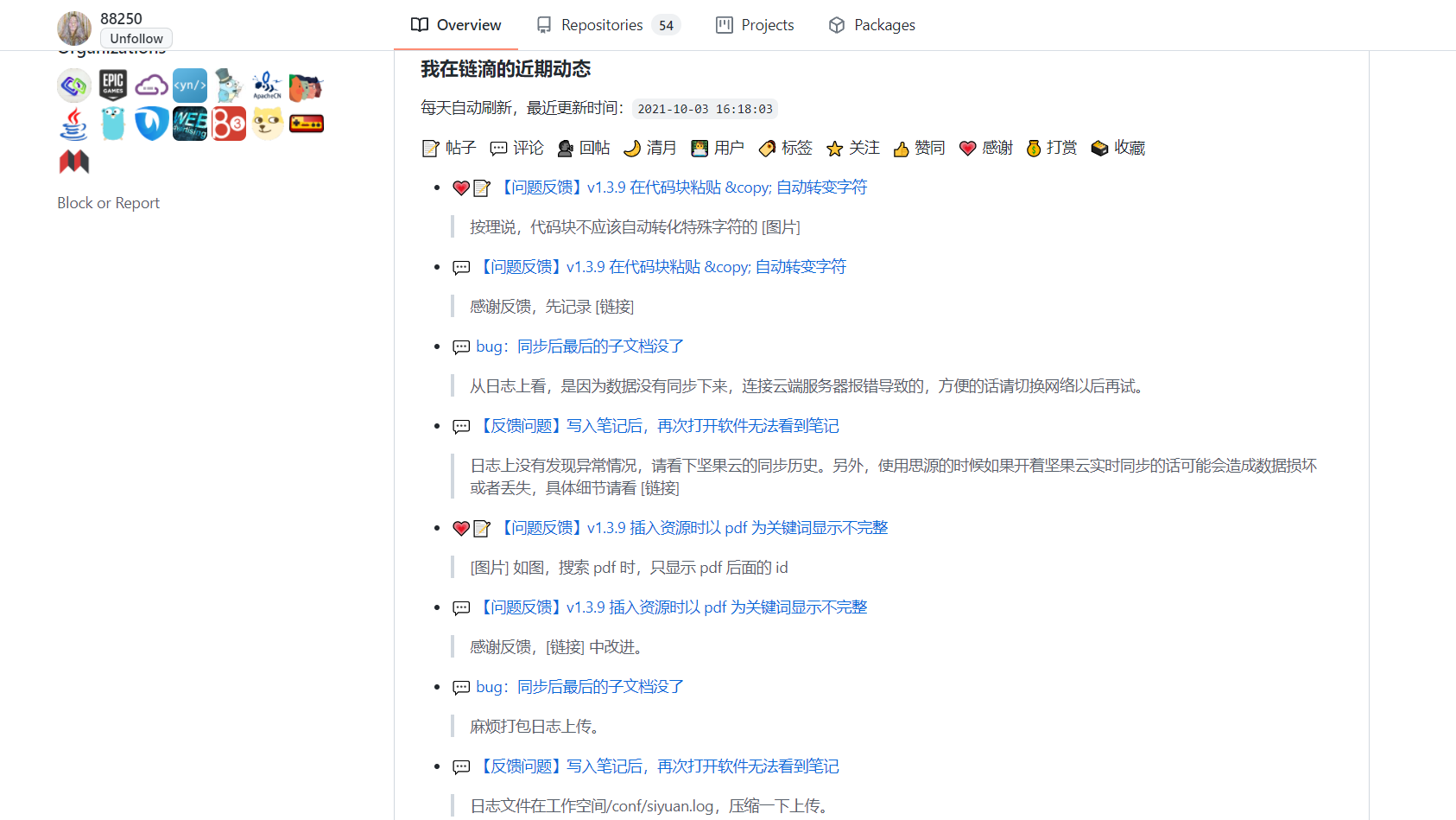Open the Block or Report link
The height and width of the screenshot is (820, 1456).
[108, 202]
